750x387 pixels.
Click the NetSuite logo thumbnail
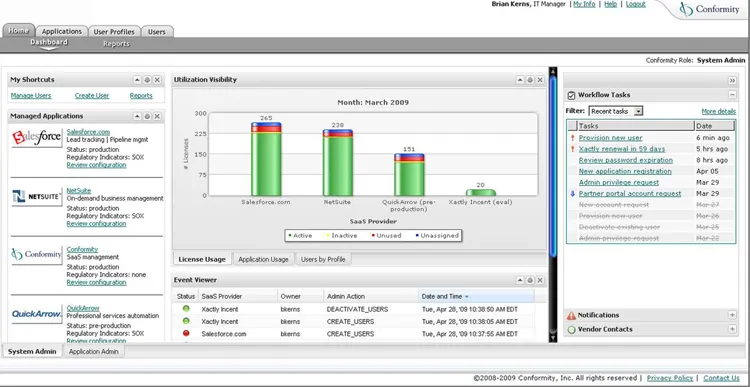point(37,197)
